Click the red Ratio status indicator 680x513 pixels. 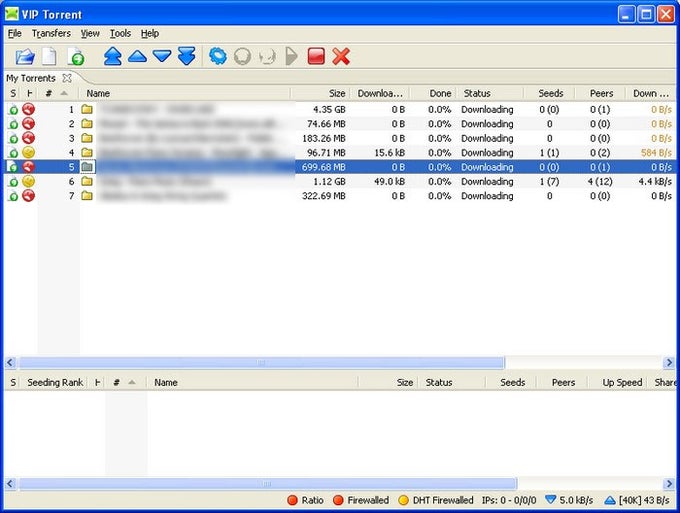[306, 500]
